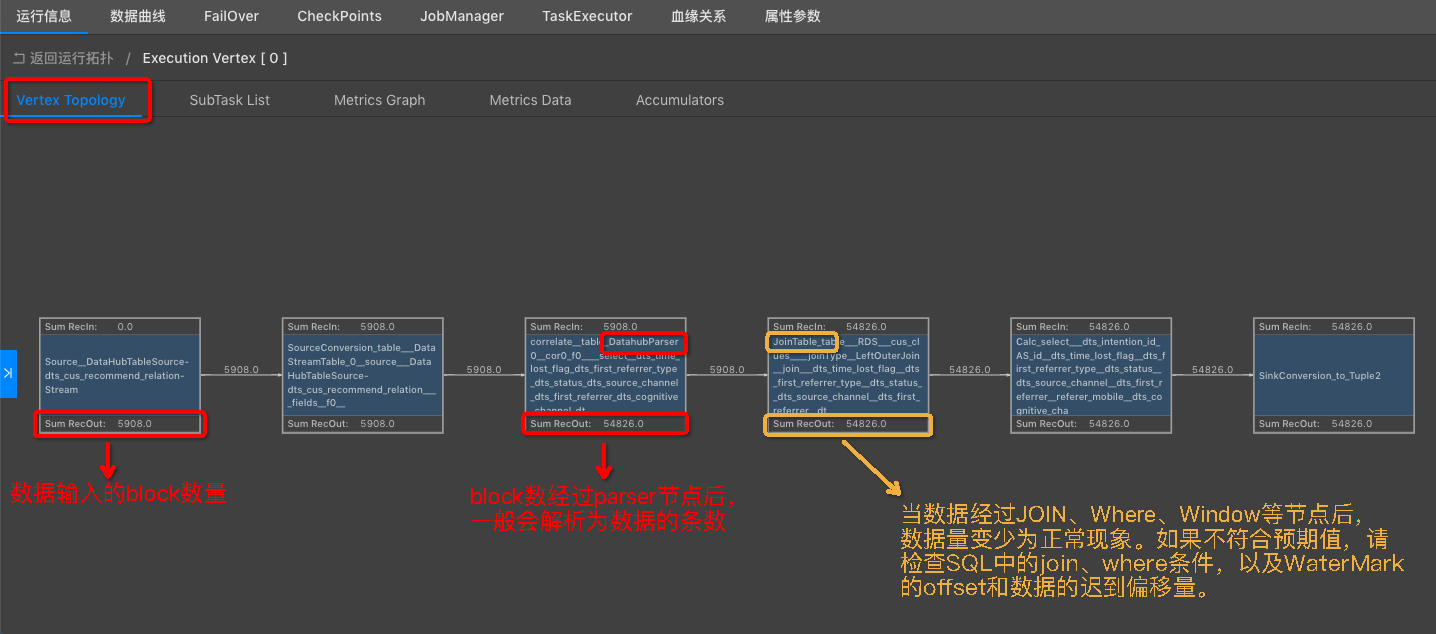Click edge label 54826.0 before SinkConversion node
1436x634 pixels.
[1213, 370]
